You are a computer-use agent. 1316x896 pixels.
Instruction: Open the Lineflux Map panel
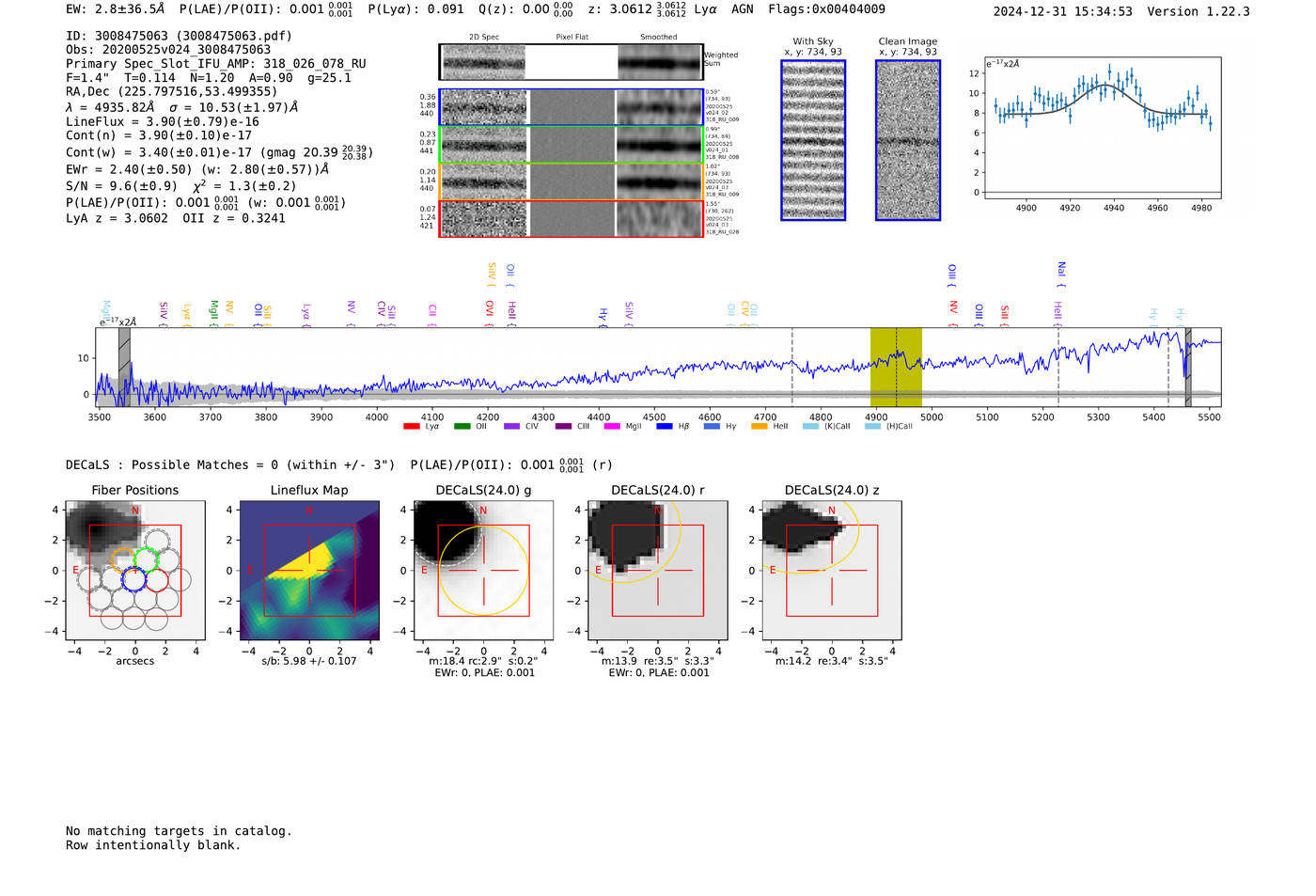point(309,571)
